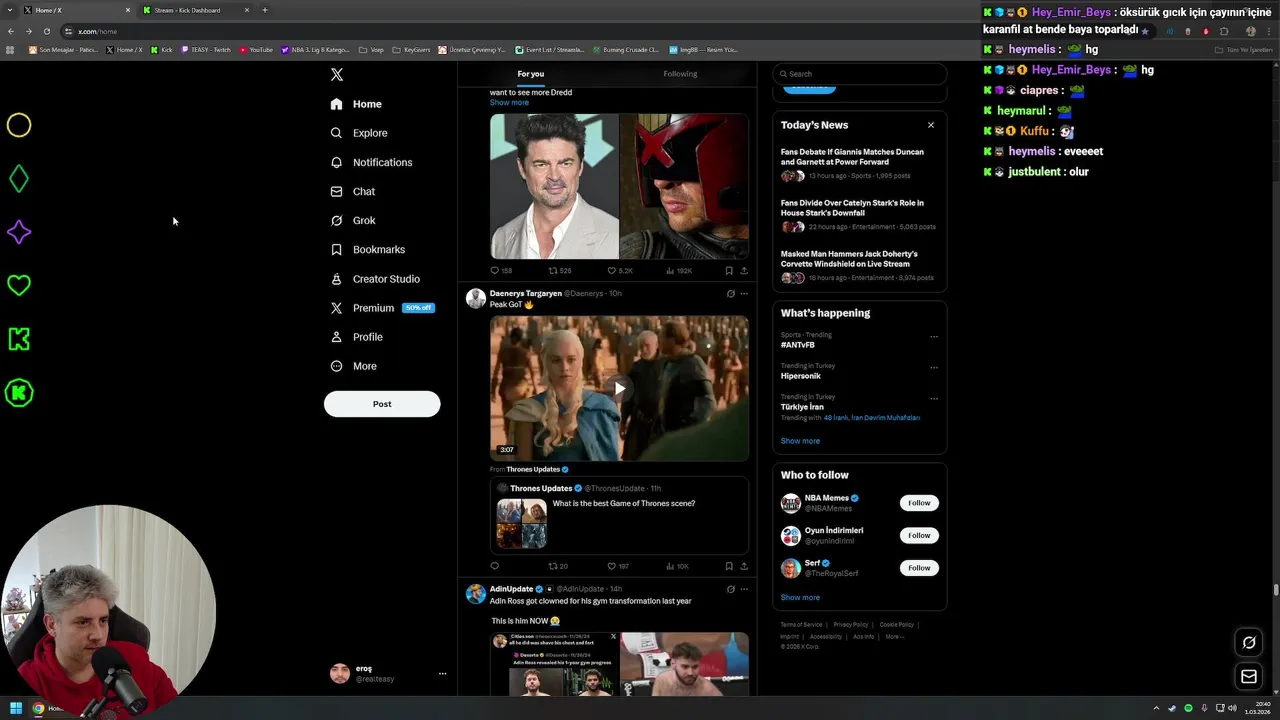
Task: Open the Jack Doherty's Corvette news story
Action: click(859, 267)
